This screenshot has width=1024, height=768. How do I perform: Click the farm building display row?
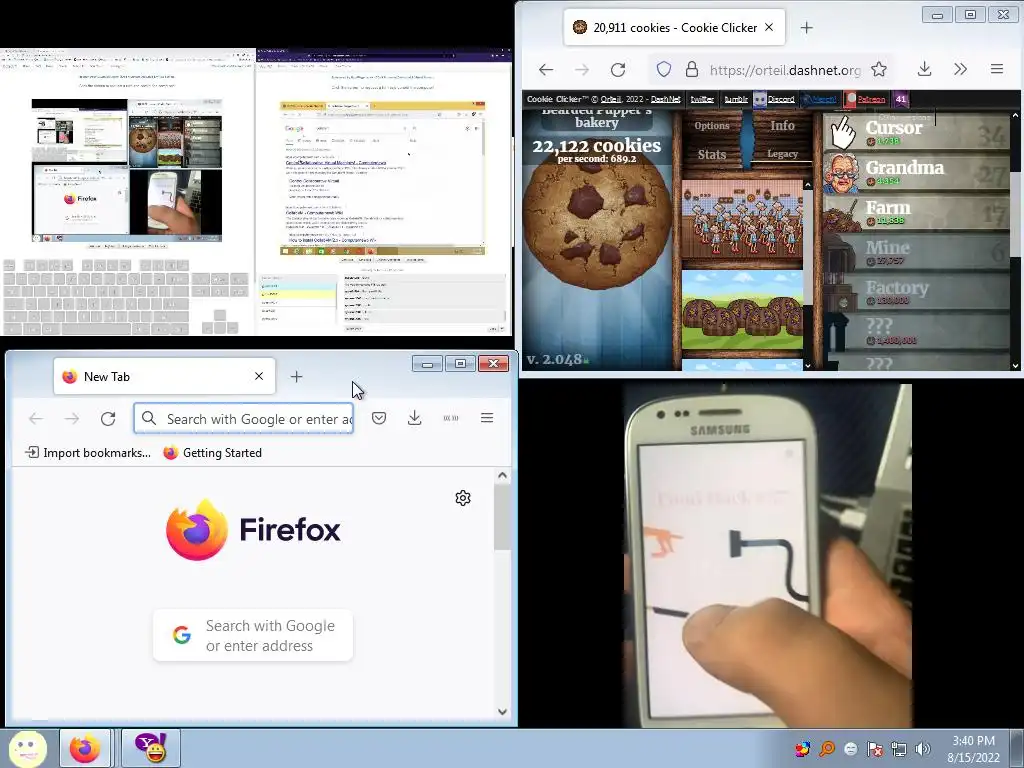743,310
